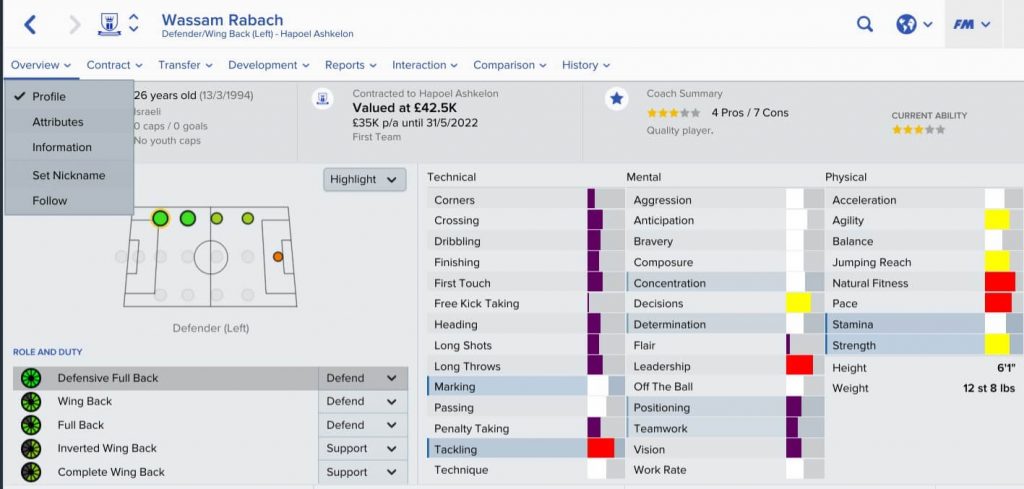Click the Set Nickname option
The height and width of the screenshot is (489, 1024).
pyautogui.click(x=68, y=175)
